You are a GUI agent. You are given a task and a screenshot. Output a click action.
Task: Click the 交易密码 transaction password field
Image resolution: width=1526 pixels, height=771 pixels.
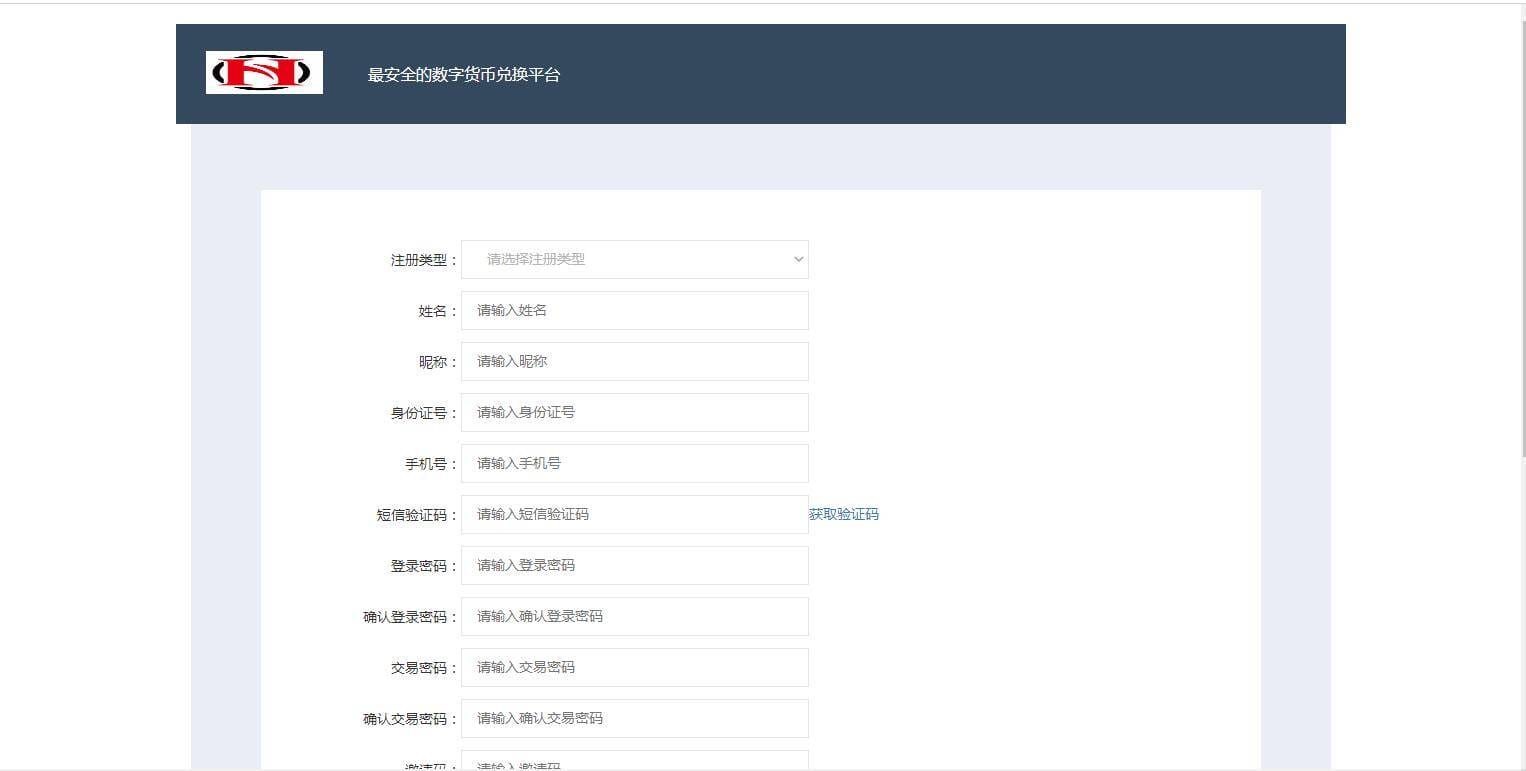634,667
